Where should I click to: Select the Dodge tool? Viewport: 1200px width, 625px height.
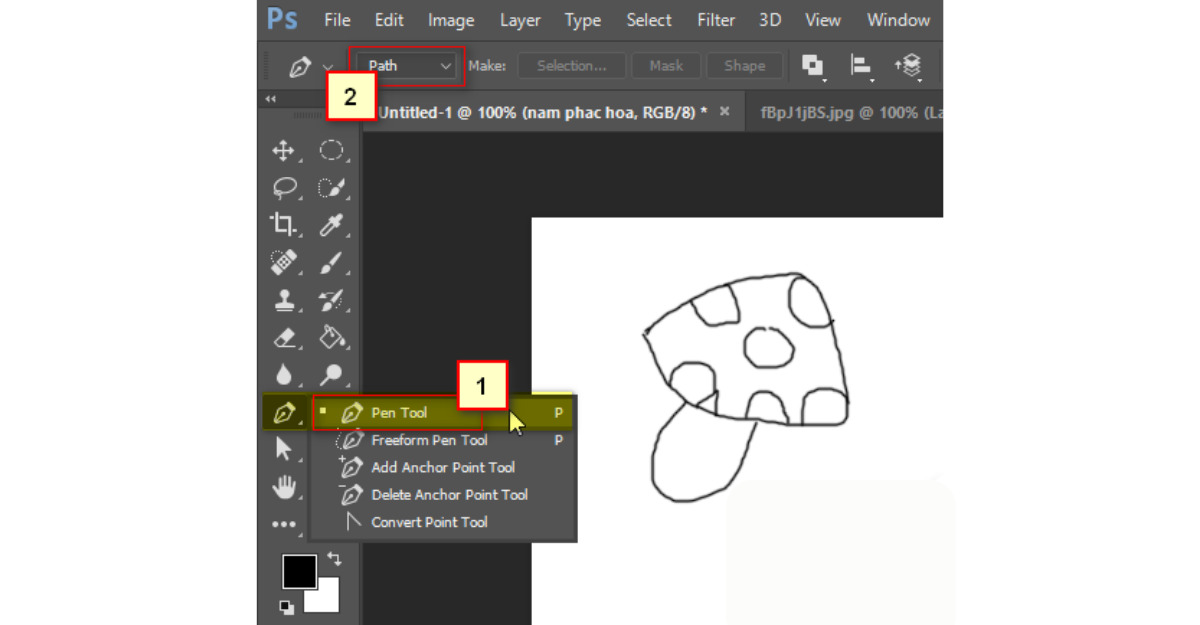(x=331, y=375)
